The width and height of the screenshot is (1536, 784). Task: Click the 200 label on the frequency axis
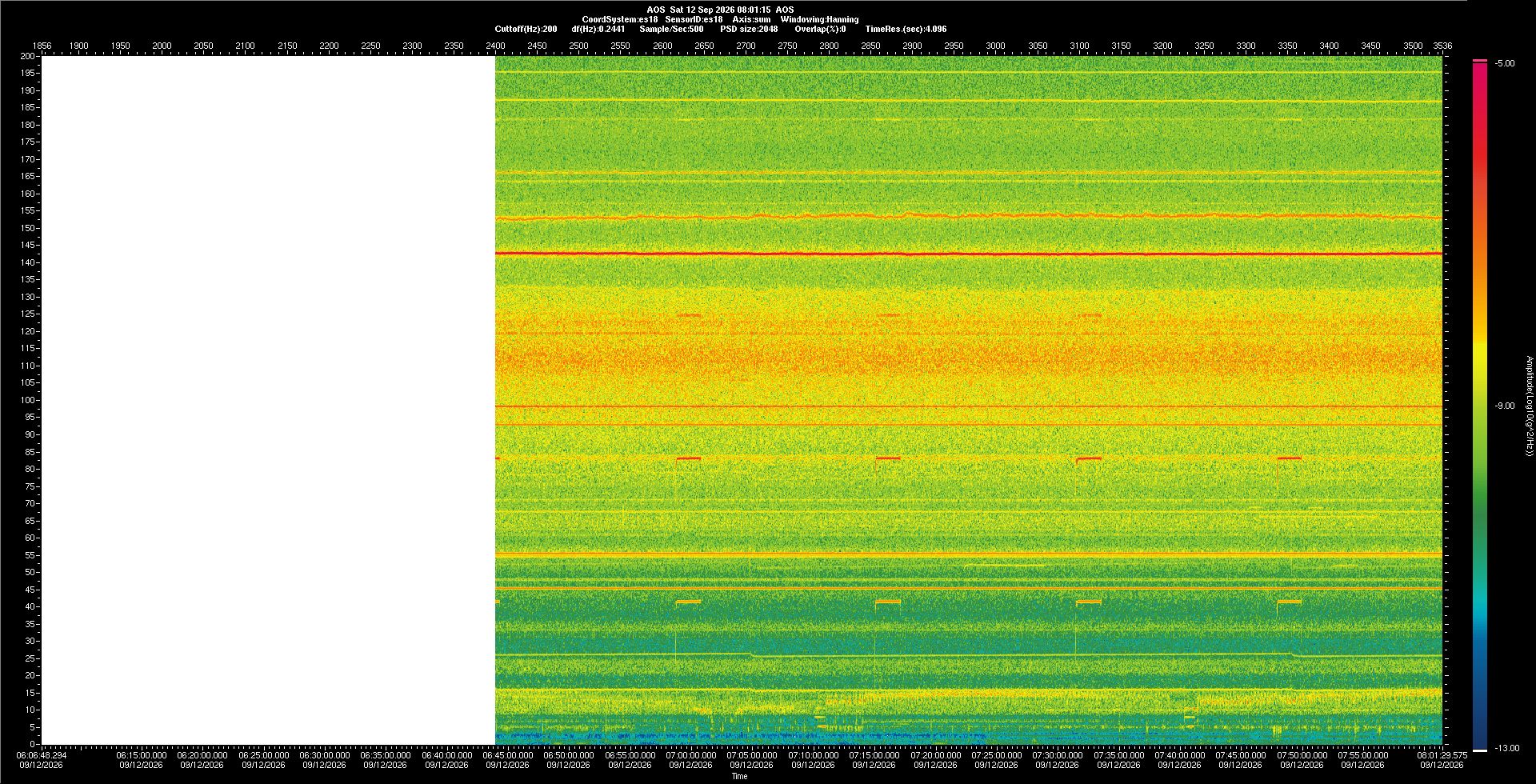click(28, 56)
